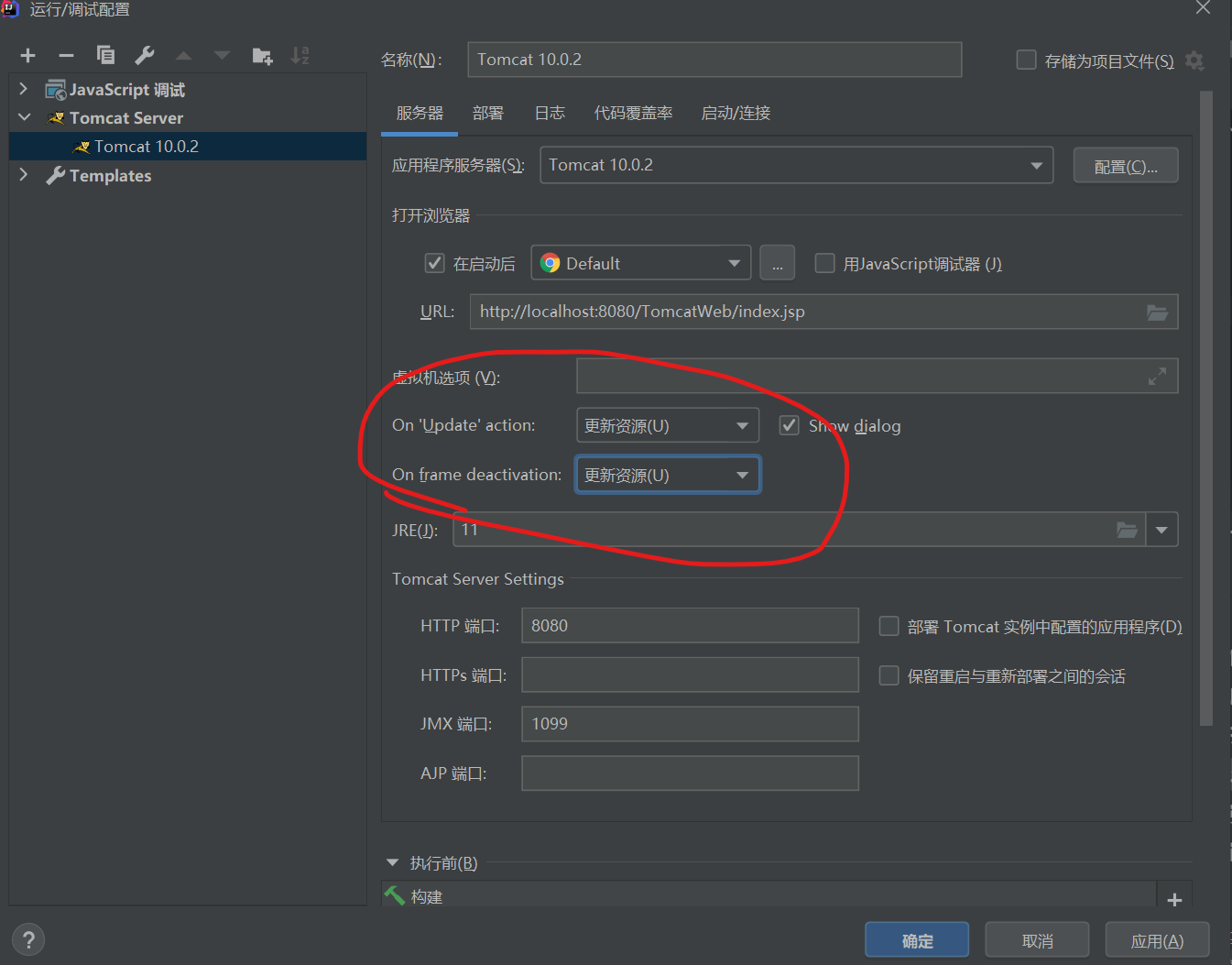Switch to the 日志 tab
The width and height of the screenshot is (1232, 965).
(x=550, y=113)
